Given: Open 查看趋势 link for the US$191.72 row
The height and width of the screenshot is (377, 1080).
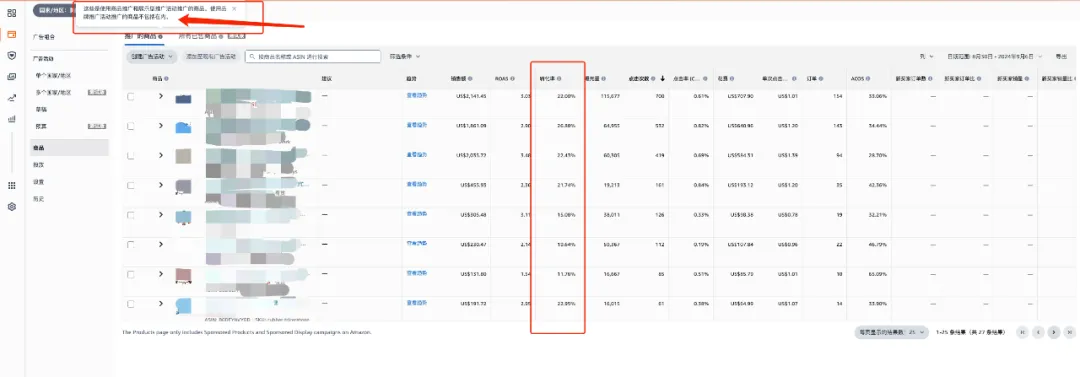Looking at the screenshot, I should pos(416,303).
